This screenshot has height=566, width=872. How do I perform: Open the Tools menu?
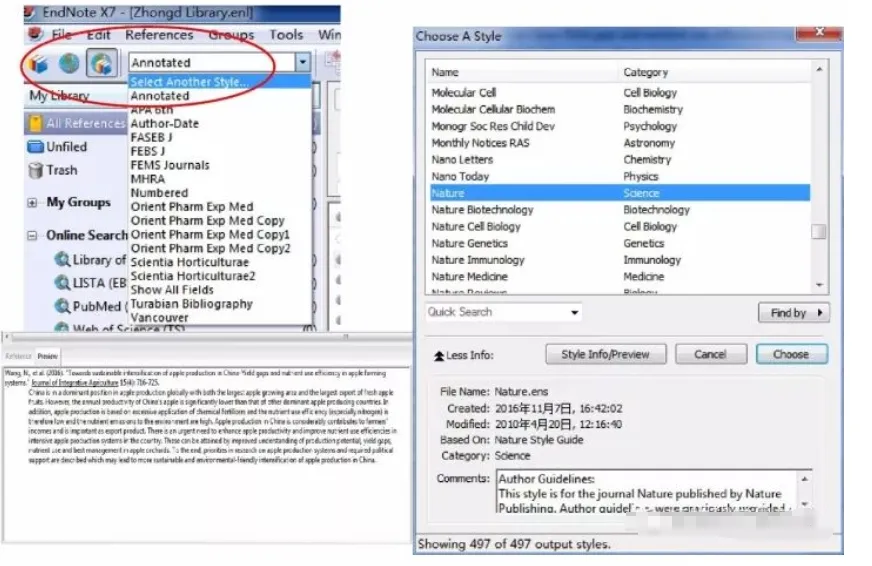[286, 35]
